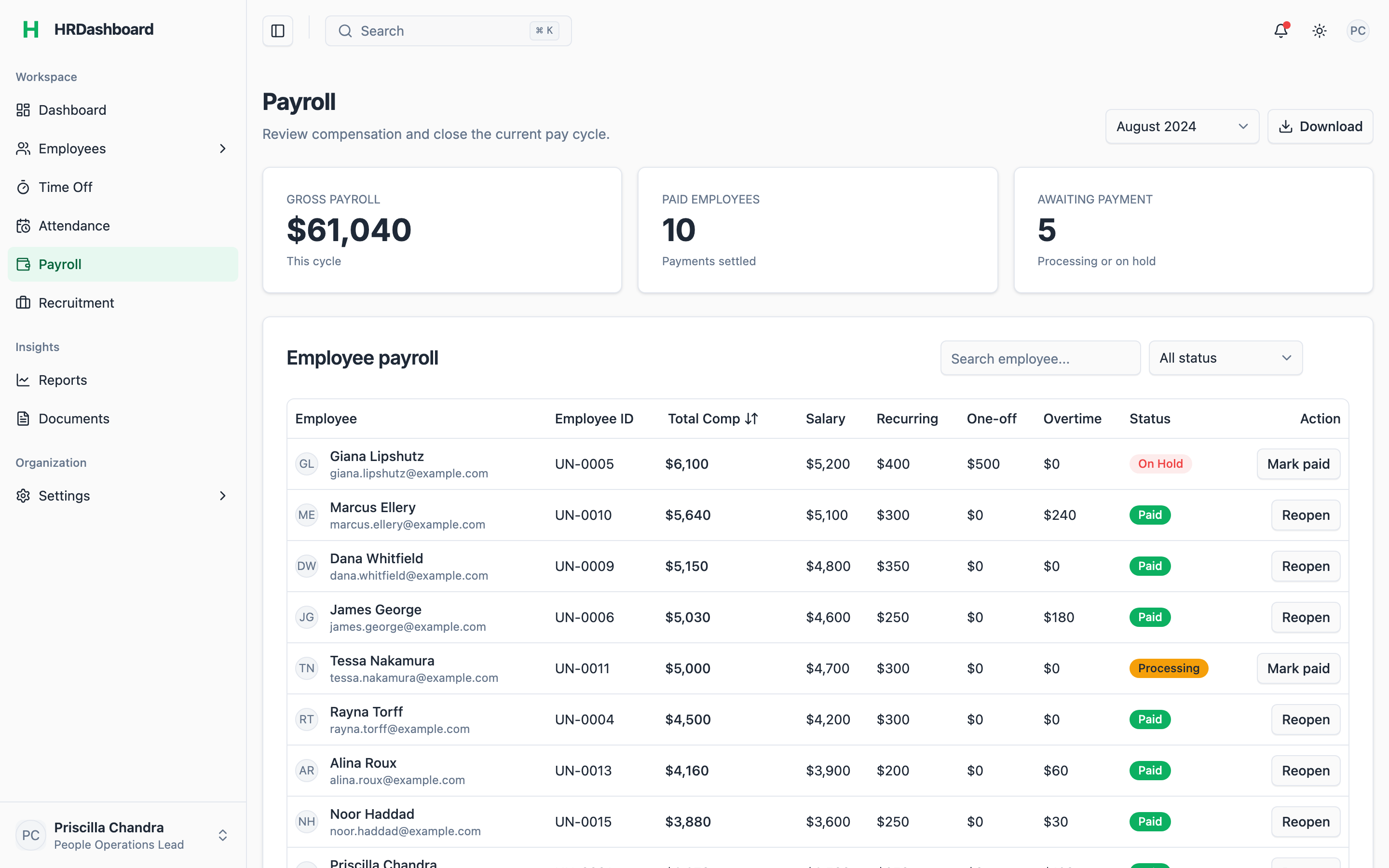Click the Dashboard grid icon
1389x868 pixels.
[x=23, y=110]
